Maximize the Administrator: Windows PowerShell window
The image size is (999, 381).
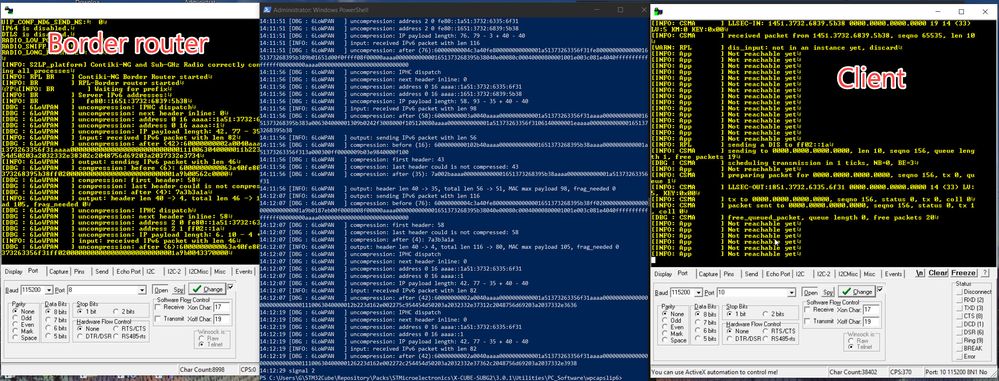point(620,10)
